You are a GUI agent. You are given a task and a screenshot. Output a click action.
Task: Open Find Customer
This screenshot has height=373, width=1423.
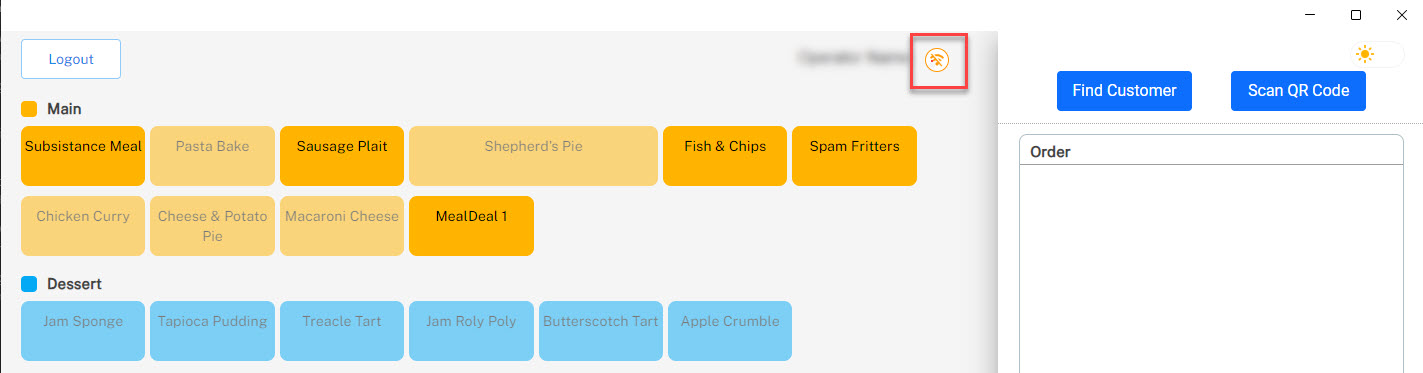[1124, 91]
